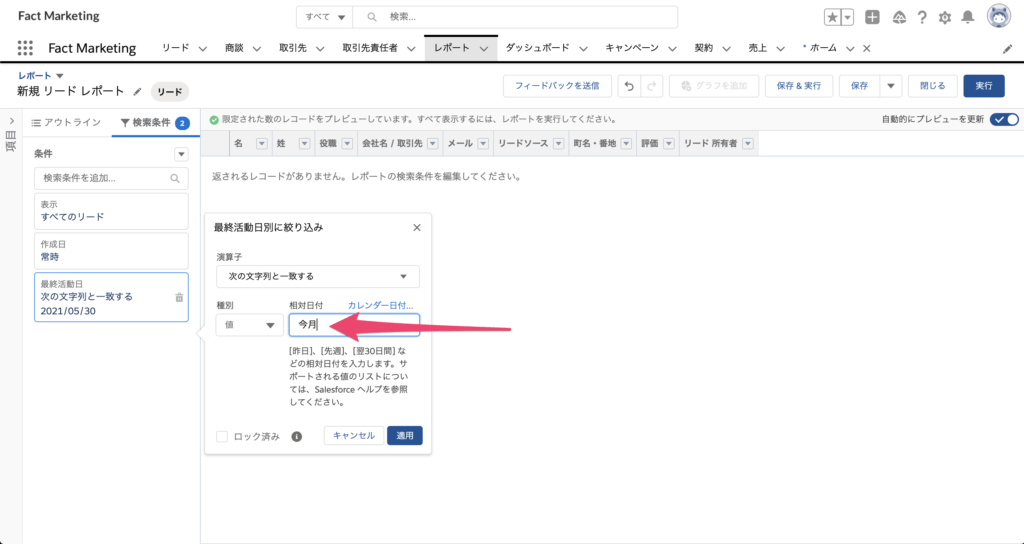1024x544 pixels.
Task: Check the ロック済み checkbox
Action: click(x=222, y=436)
